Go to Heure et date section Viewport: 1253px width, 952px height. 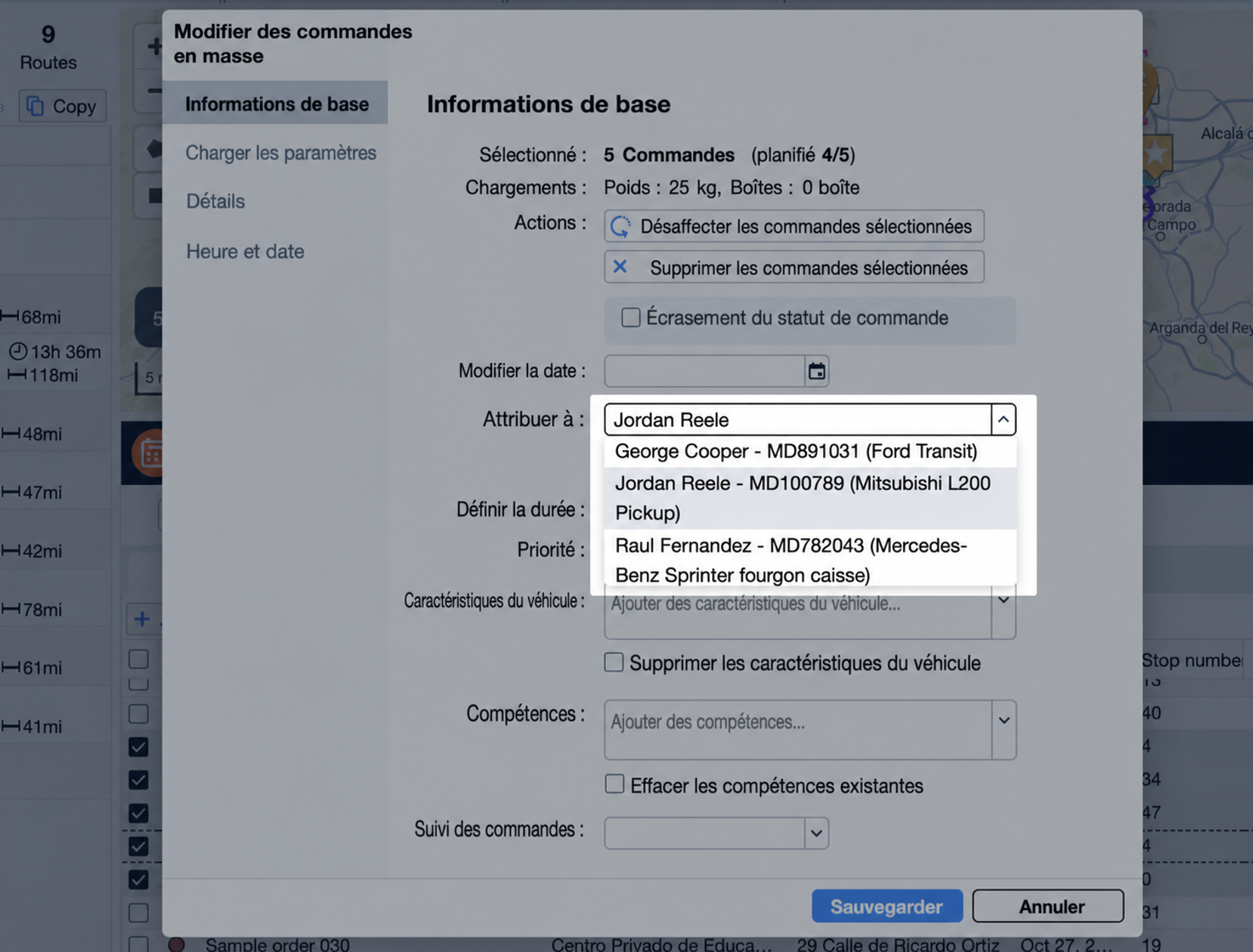(x=245, y=251)
